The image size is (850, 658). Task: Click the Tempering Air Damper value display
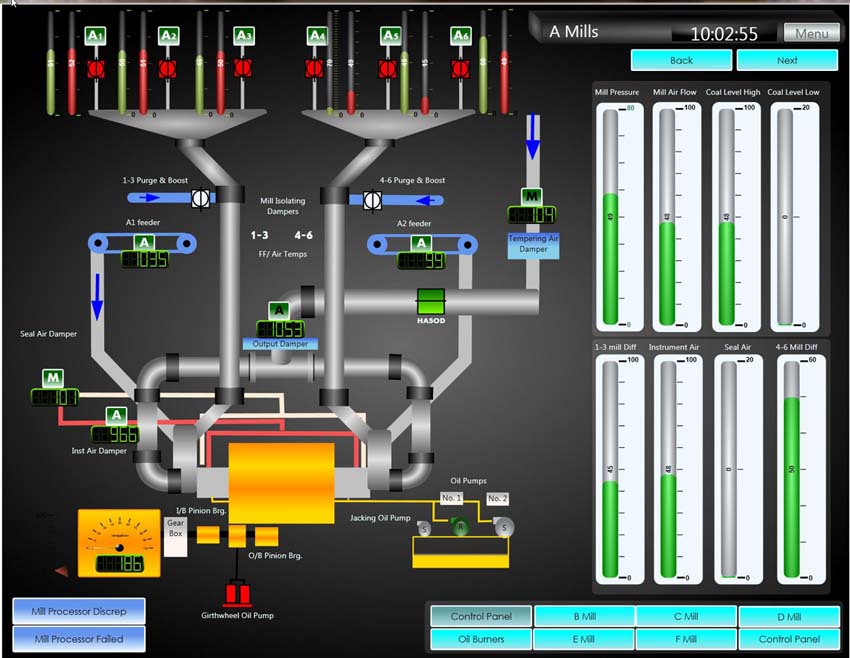[x=532, y=215]
